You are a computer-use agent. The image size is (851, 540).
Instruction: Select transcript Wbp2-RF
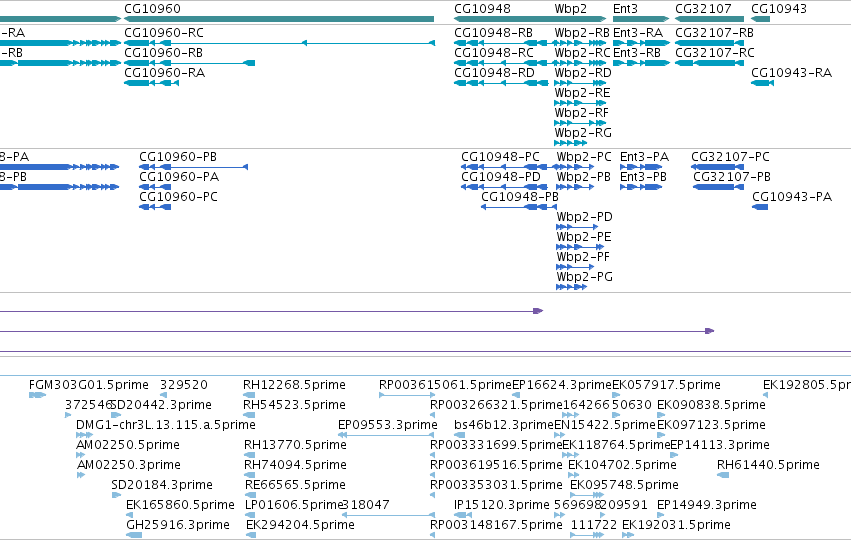pyautogui.click(x=582, y=113)
